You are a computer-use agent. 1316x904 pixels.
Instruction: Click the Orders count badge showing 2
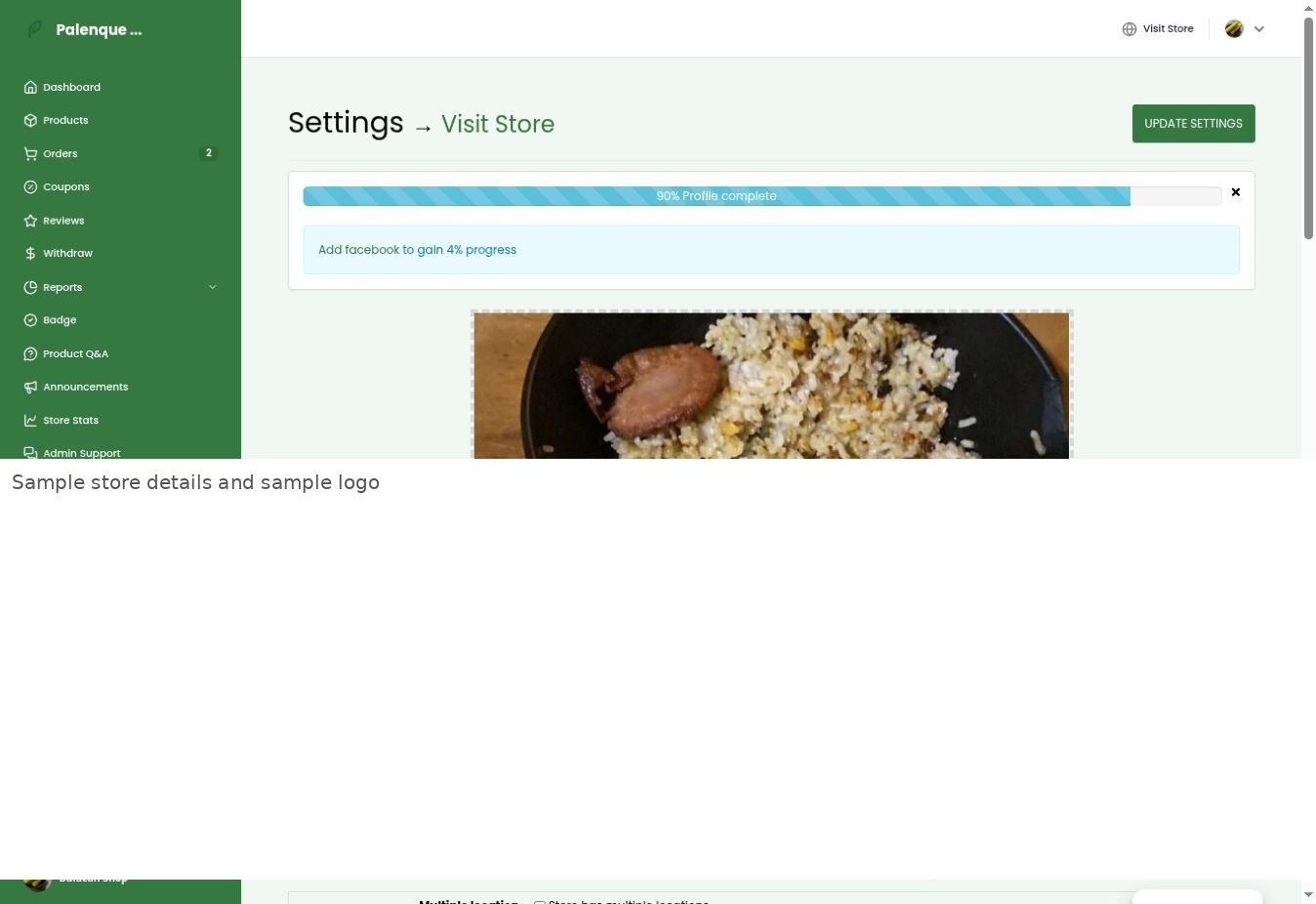pyautogui.click(x=208, y=153)
